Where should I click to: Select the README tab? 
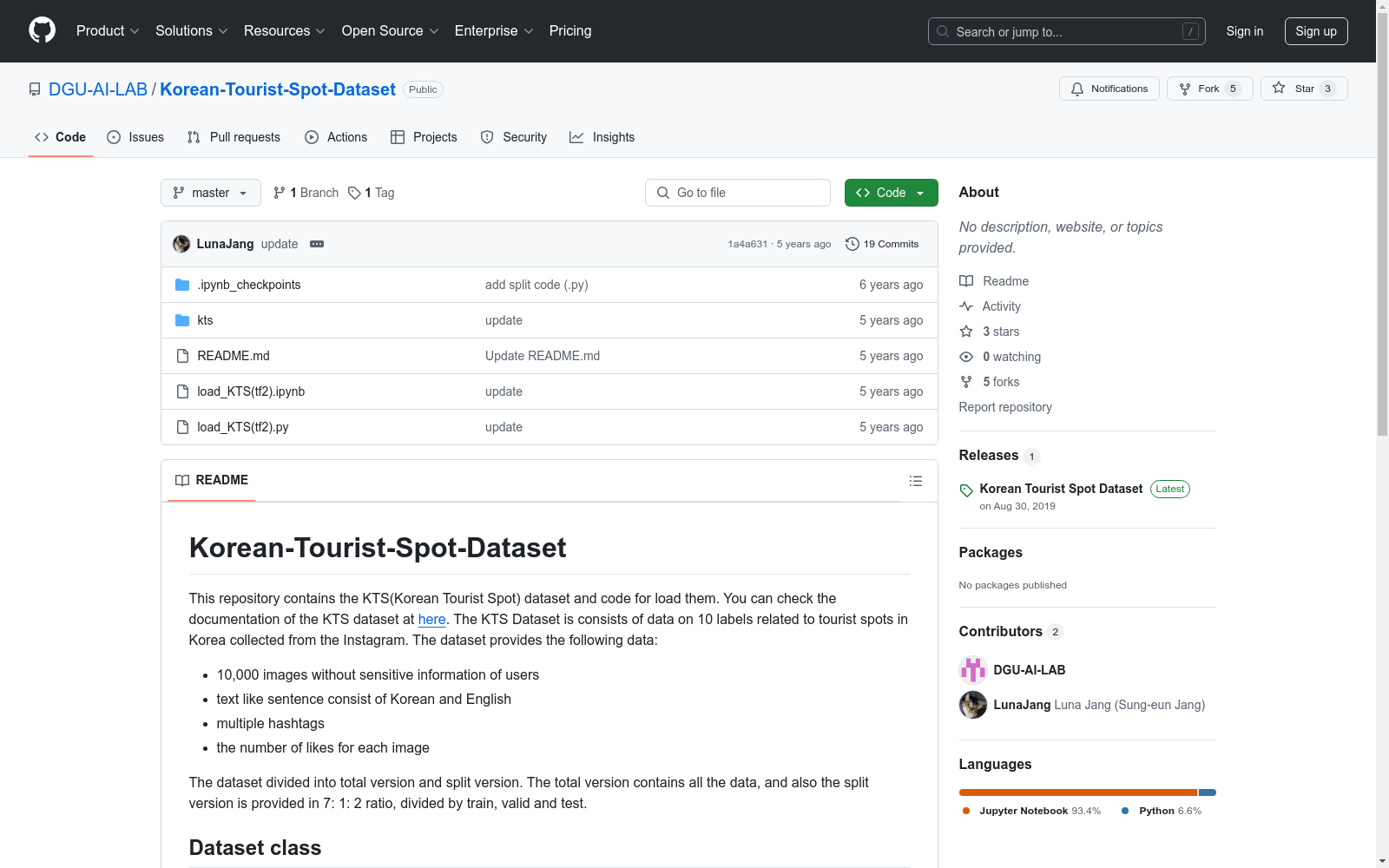pyautogui.click(x=212, y=480)
